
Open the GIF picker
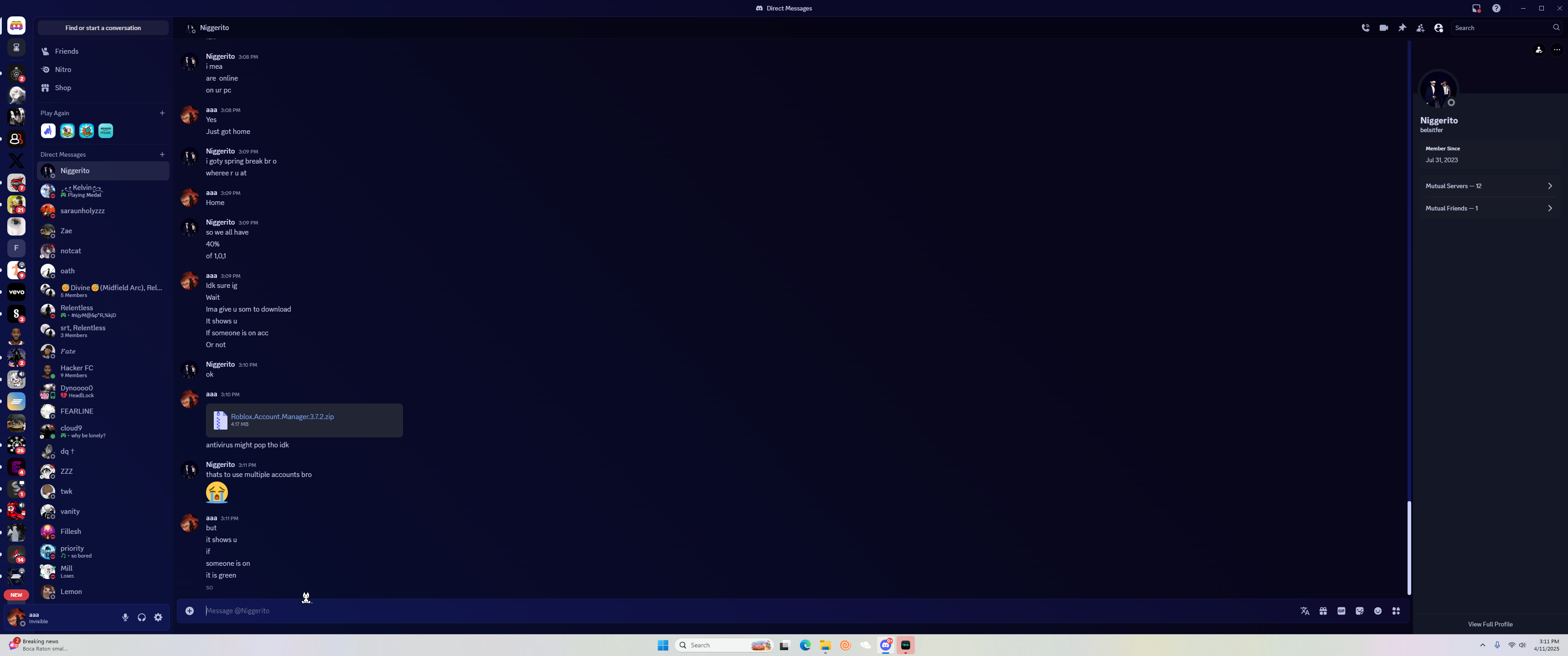(x=1341, y=611)
